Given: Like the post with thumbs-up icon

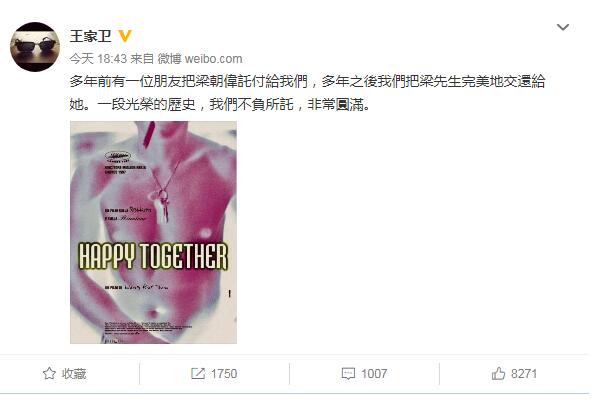Looking at the screenshot, I should (x=498, y=373).
